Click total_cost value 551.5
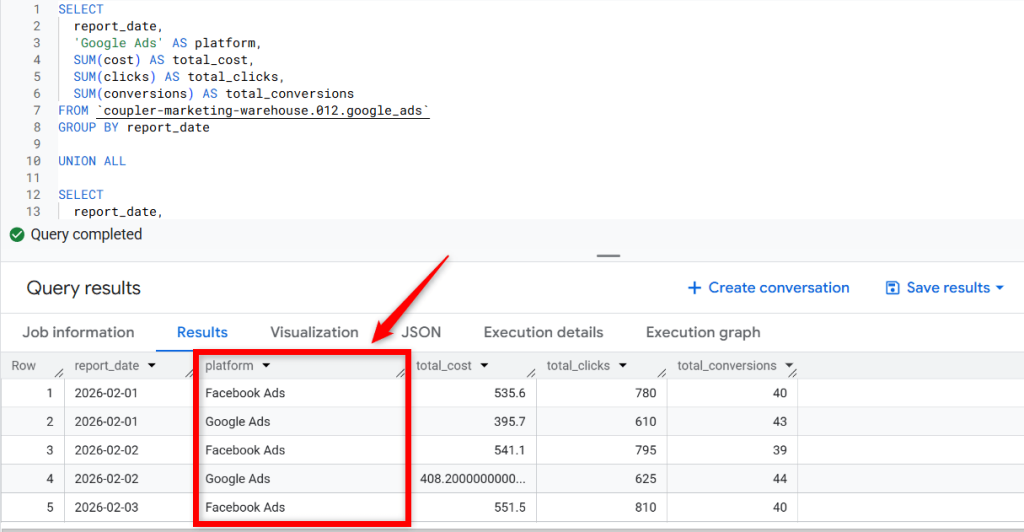1024x532 pixels. pos(510,508)
